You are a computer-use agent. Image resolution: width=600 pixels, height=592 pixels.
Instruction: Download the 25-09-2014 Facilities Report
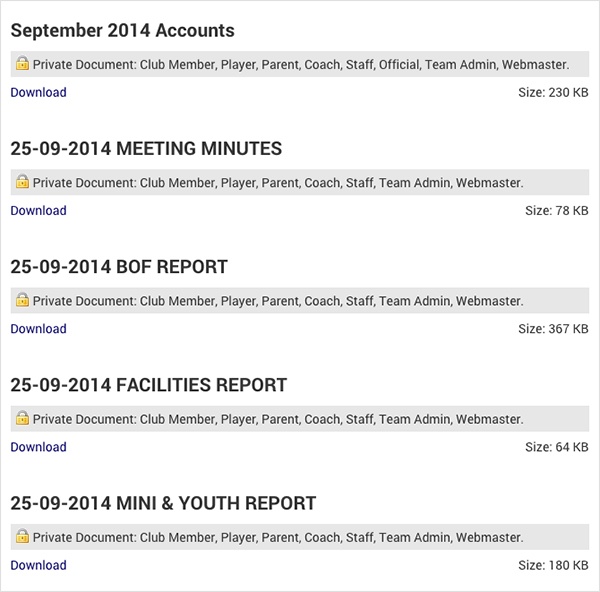(38, 447)
